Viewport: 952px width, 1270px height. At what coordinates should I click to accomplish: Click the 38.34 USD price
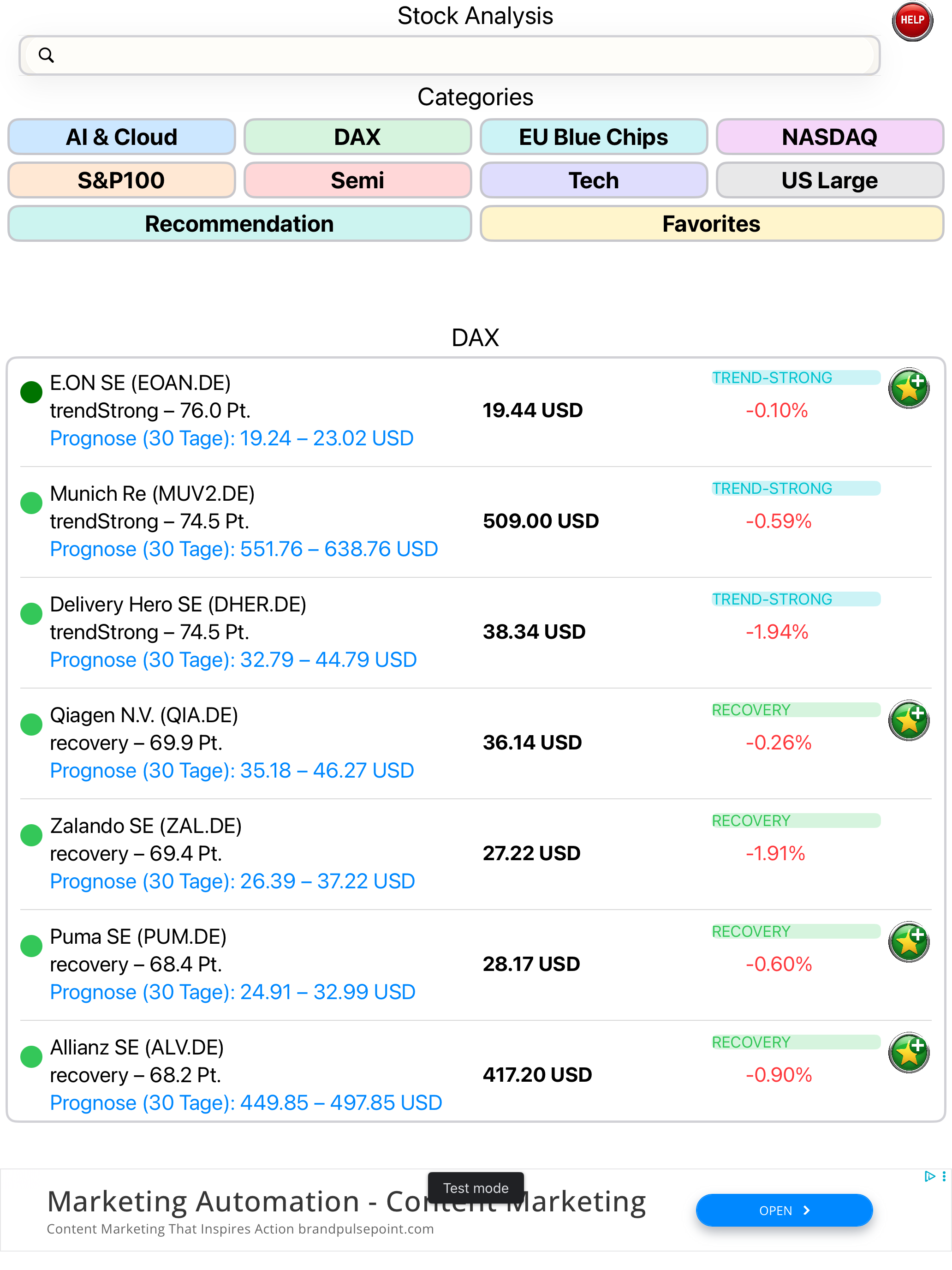[534, 632]
